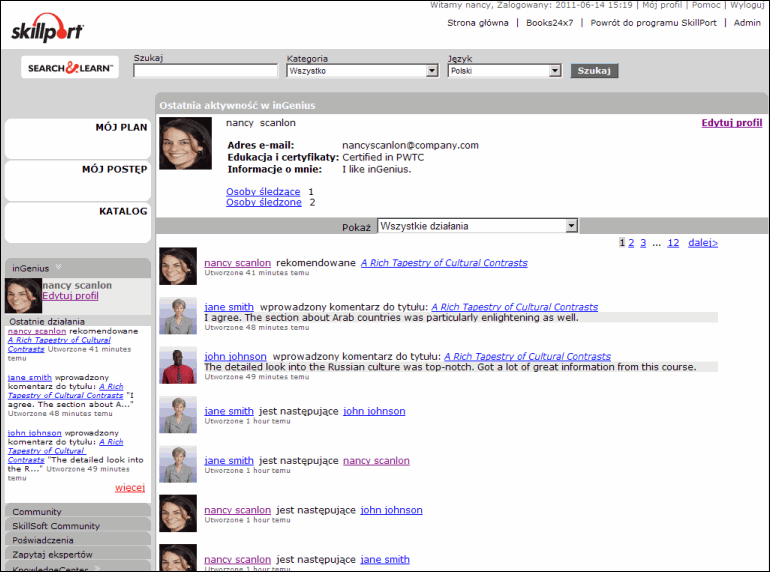Go to page 2 of activity

(x=631, y=243)
